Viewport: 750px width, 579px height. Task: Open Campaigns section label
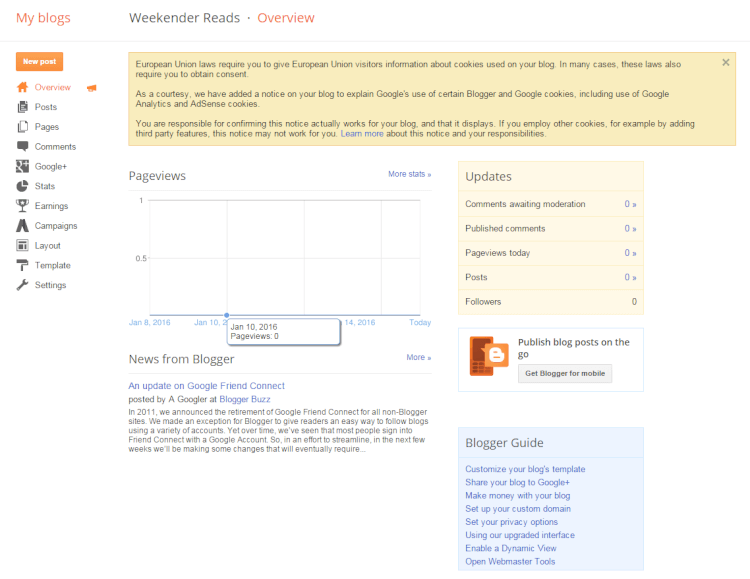pos(56,225)
